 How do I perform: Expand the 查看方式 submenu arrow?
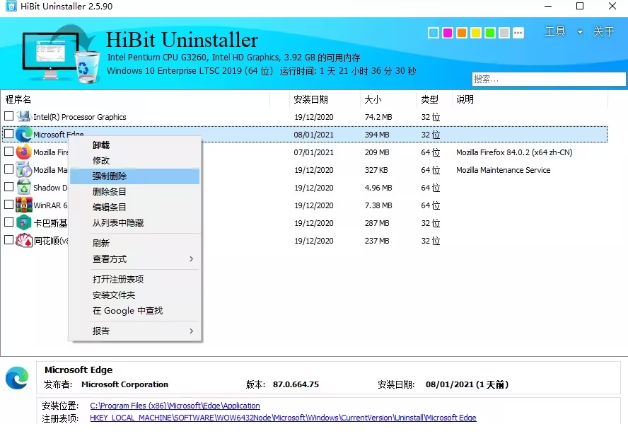point(191,259)
